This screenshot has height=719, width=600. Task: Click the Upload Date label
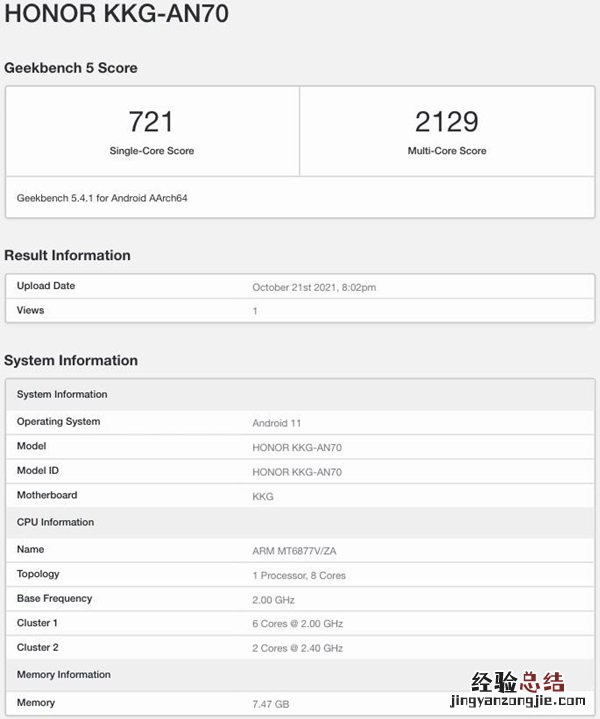(x=46, y=286)
